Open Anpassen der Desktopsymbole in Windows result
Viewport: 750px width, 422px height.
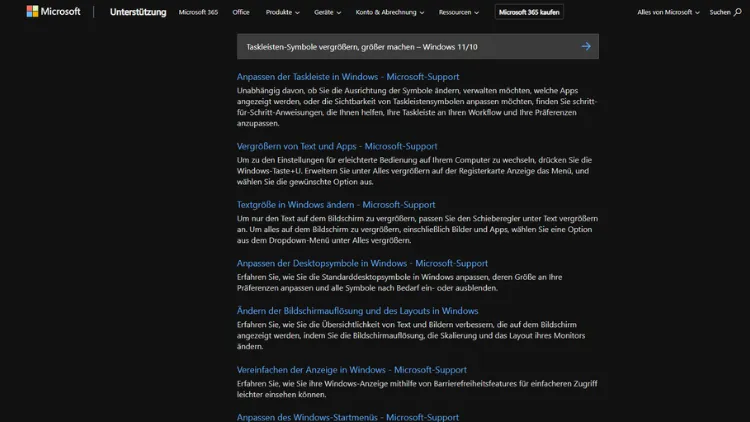[362, 263]
